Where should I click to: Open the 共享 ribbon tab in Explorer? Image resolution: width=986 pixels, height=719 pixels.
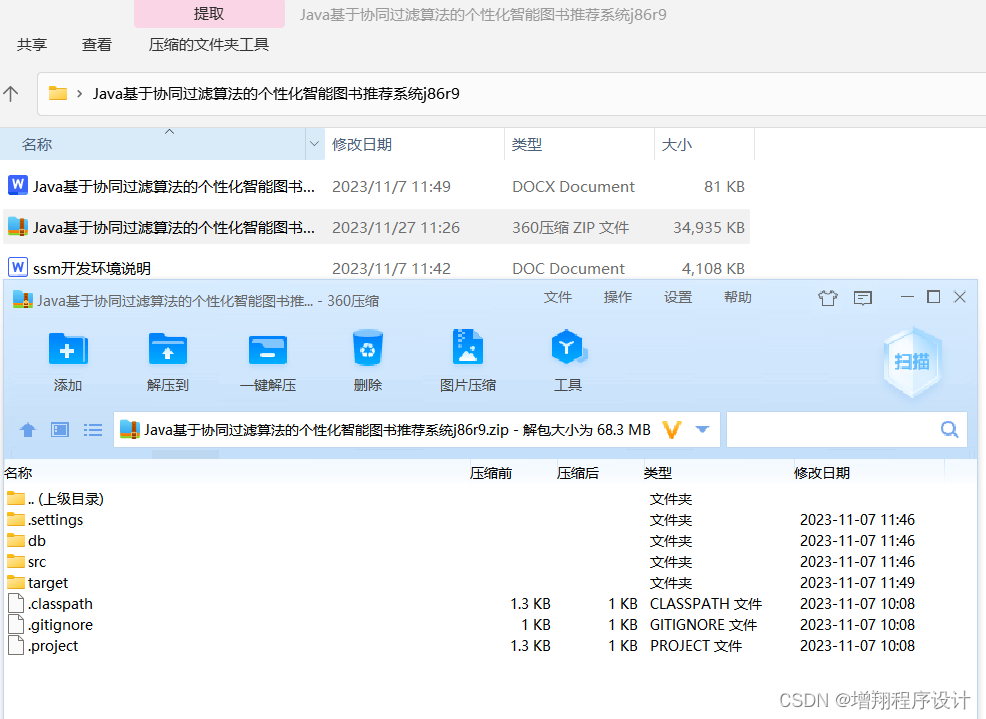point(32,45)
